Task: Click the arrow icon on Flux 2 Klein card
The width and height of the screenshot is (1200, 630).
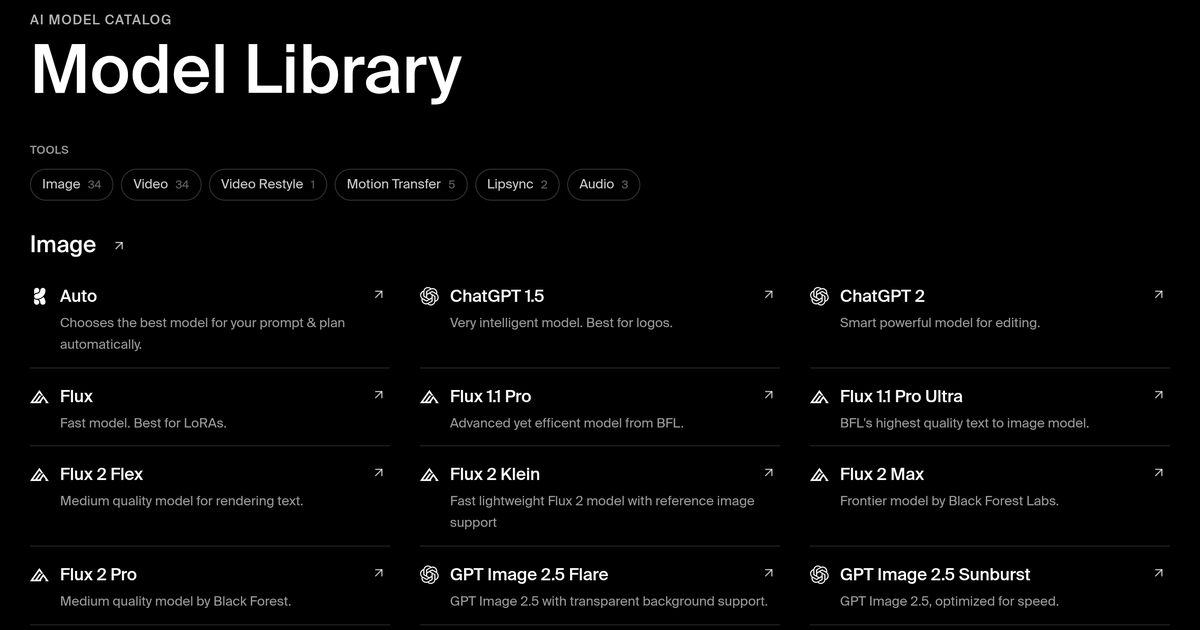Action: click(x=768, y=473)
